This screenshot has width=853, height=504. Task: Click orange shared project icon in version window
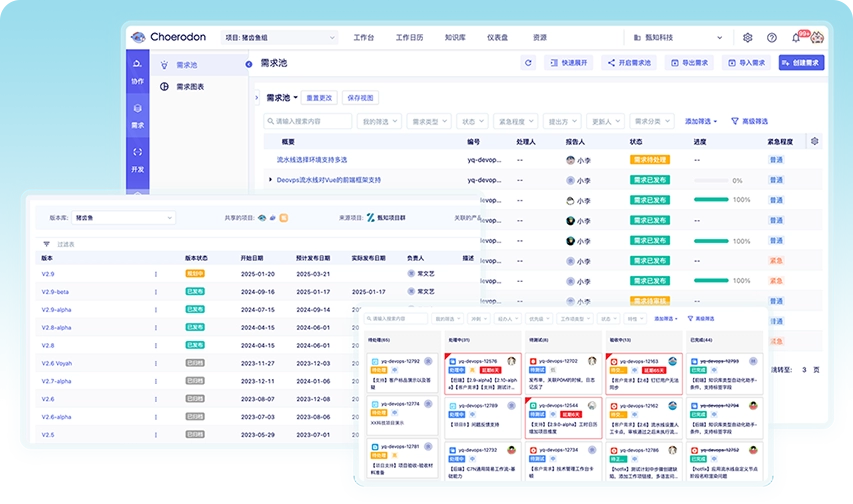coord(283,218)
